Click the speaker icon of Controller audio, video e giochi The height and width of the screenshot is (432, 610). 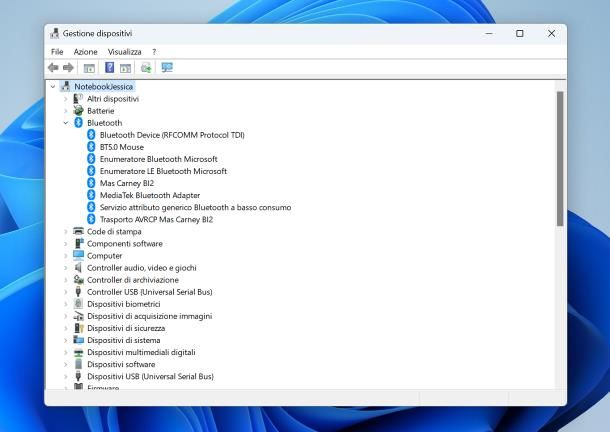[x=78, y=267]
